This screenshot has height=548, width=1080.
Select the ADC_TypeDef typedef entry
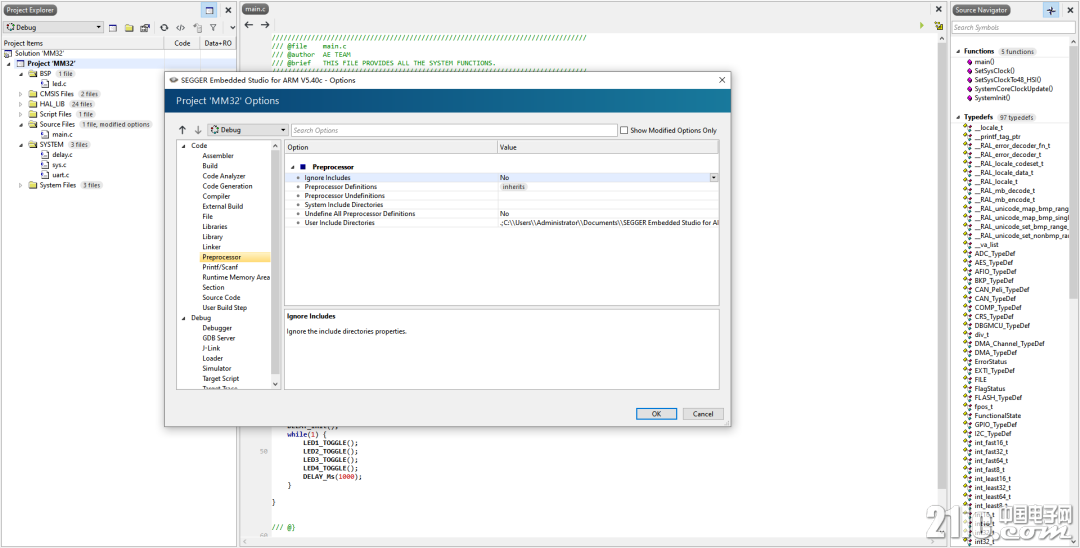point(995,253)
